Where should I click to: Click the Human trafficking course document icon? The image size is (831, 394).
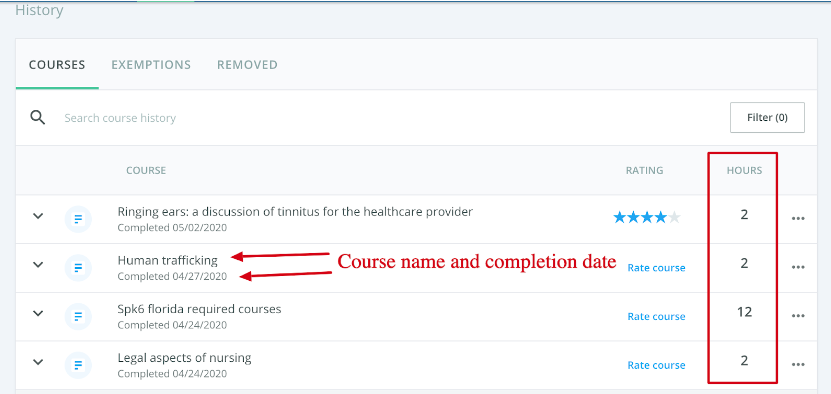coord(78,268)
